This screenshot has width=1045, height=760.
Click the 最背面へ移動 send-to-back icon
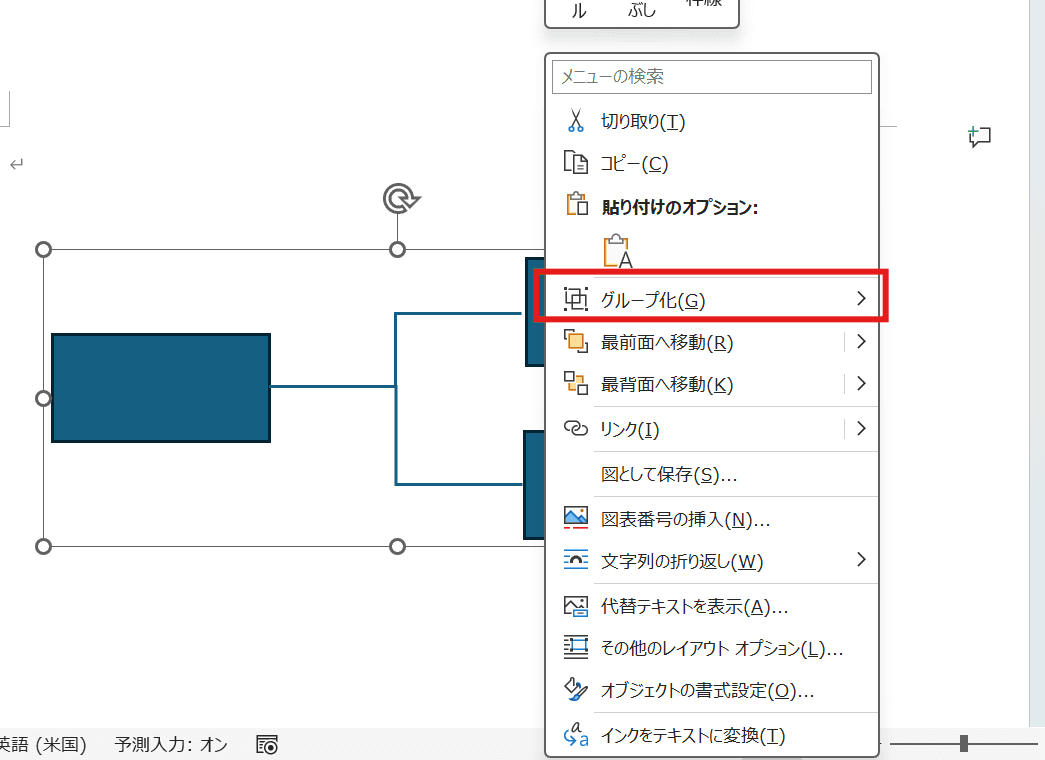pyautogui.click(x=575, y=384)
